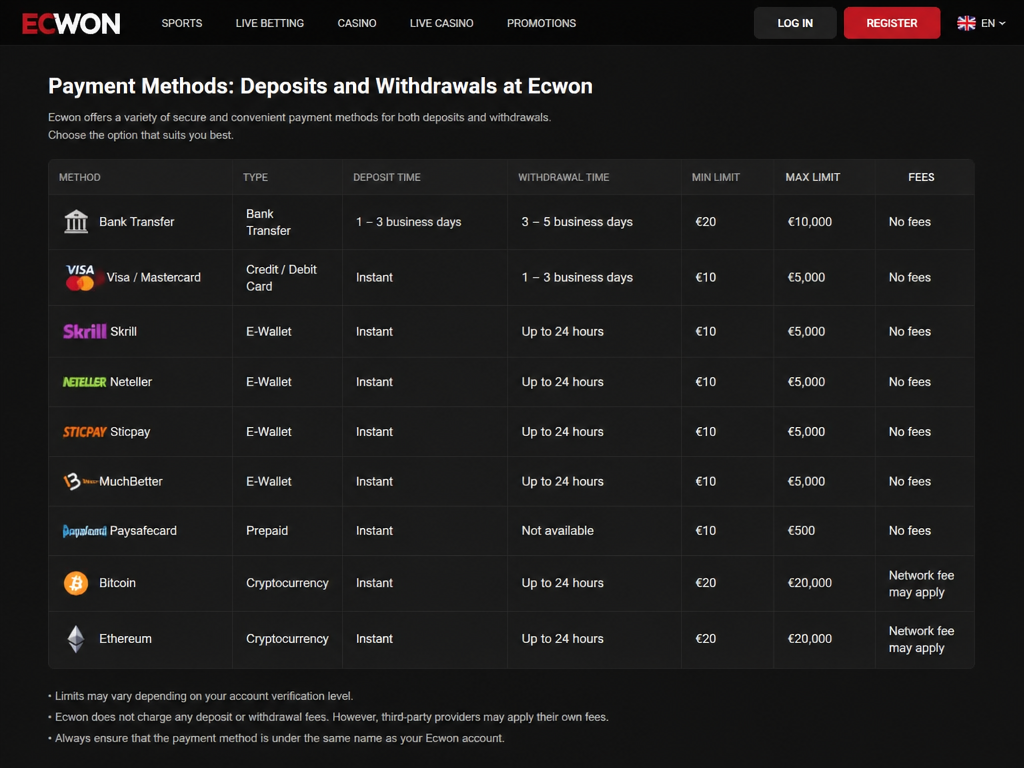Click the same-name payment method note
This screenshot has width=1024, height=768.
click(277, 738)
